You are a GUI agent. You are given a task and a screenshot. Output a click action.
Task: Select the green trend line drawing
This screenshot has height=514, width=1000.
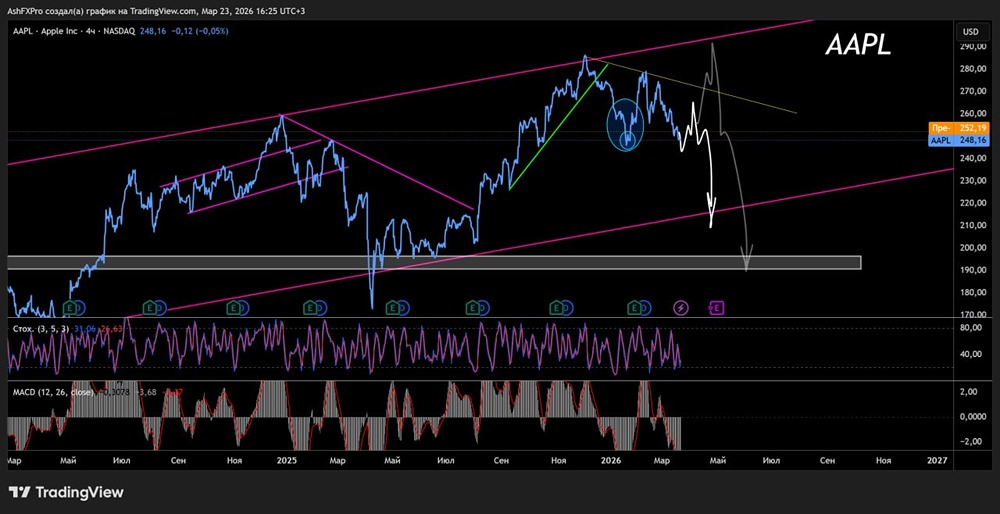tap(557, 126)
